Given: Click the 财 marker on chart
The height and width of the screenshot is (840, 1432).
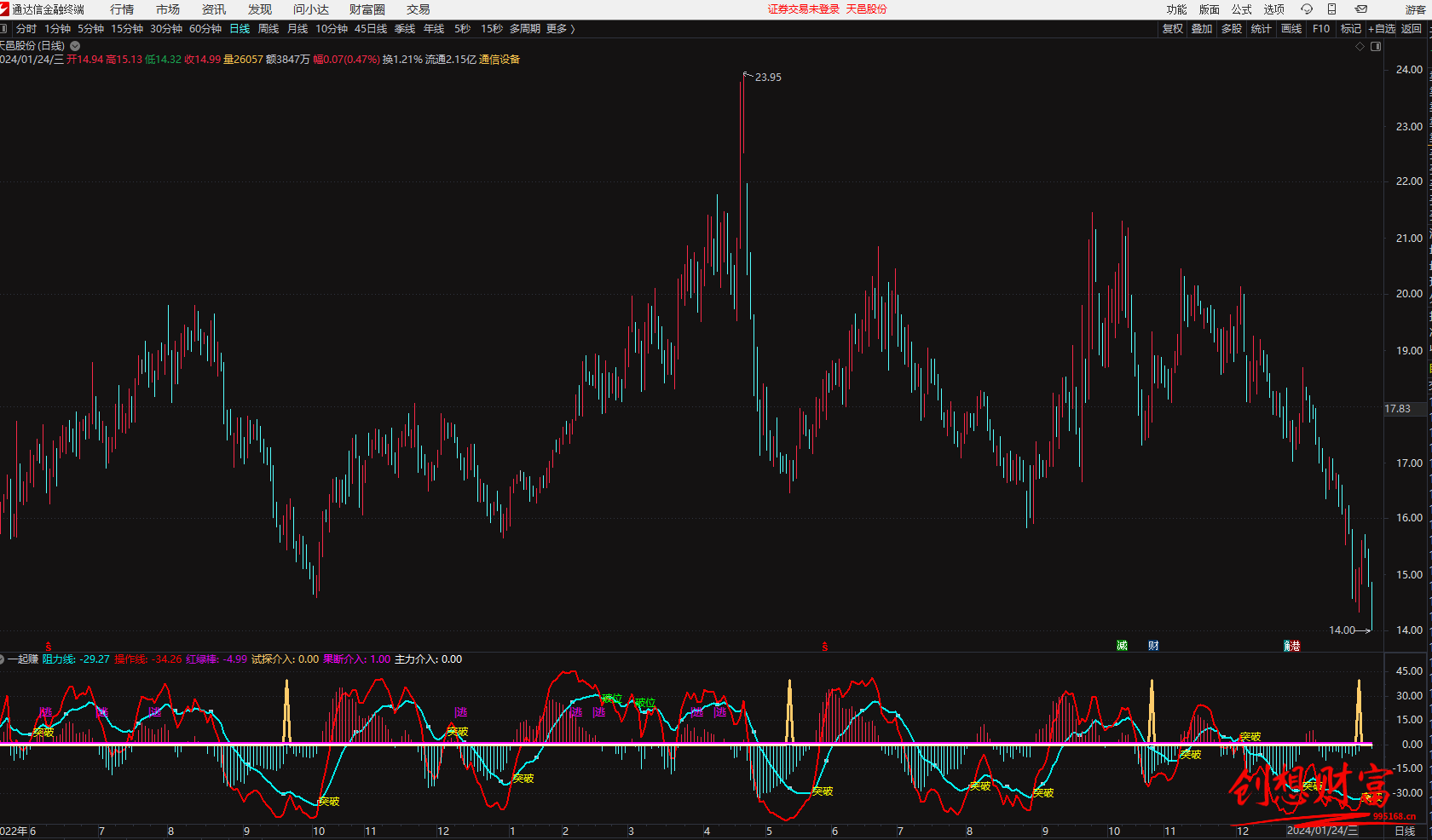Looking at the screenshot, I should click(x=1153, y=646).
